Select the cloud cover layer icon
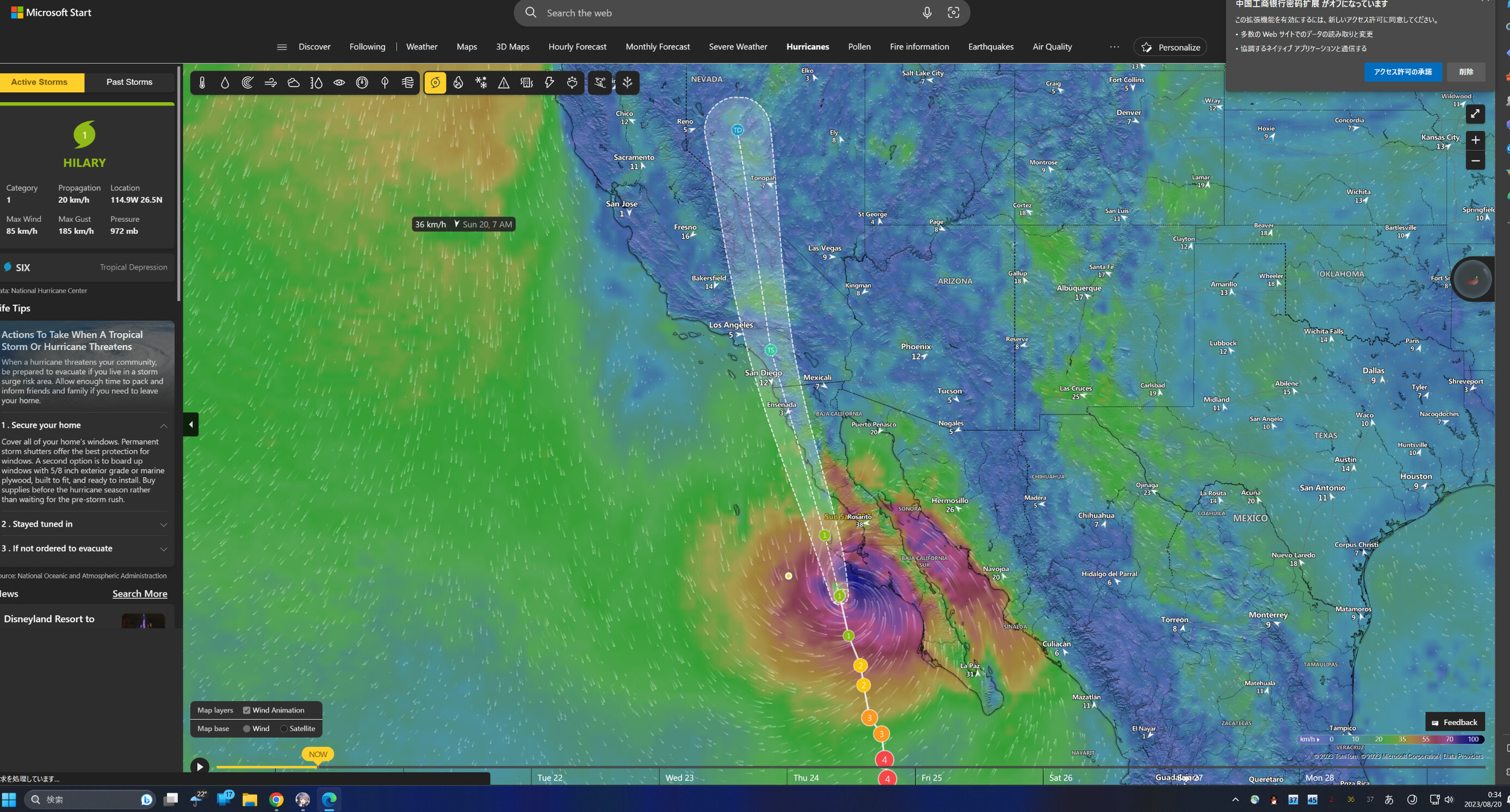1510x812 pixels. pyautogui.click(x=293, y=83)
